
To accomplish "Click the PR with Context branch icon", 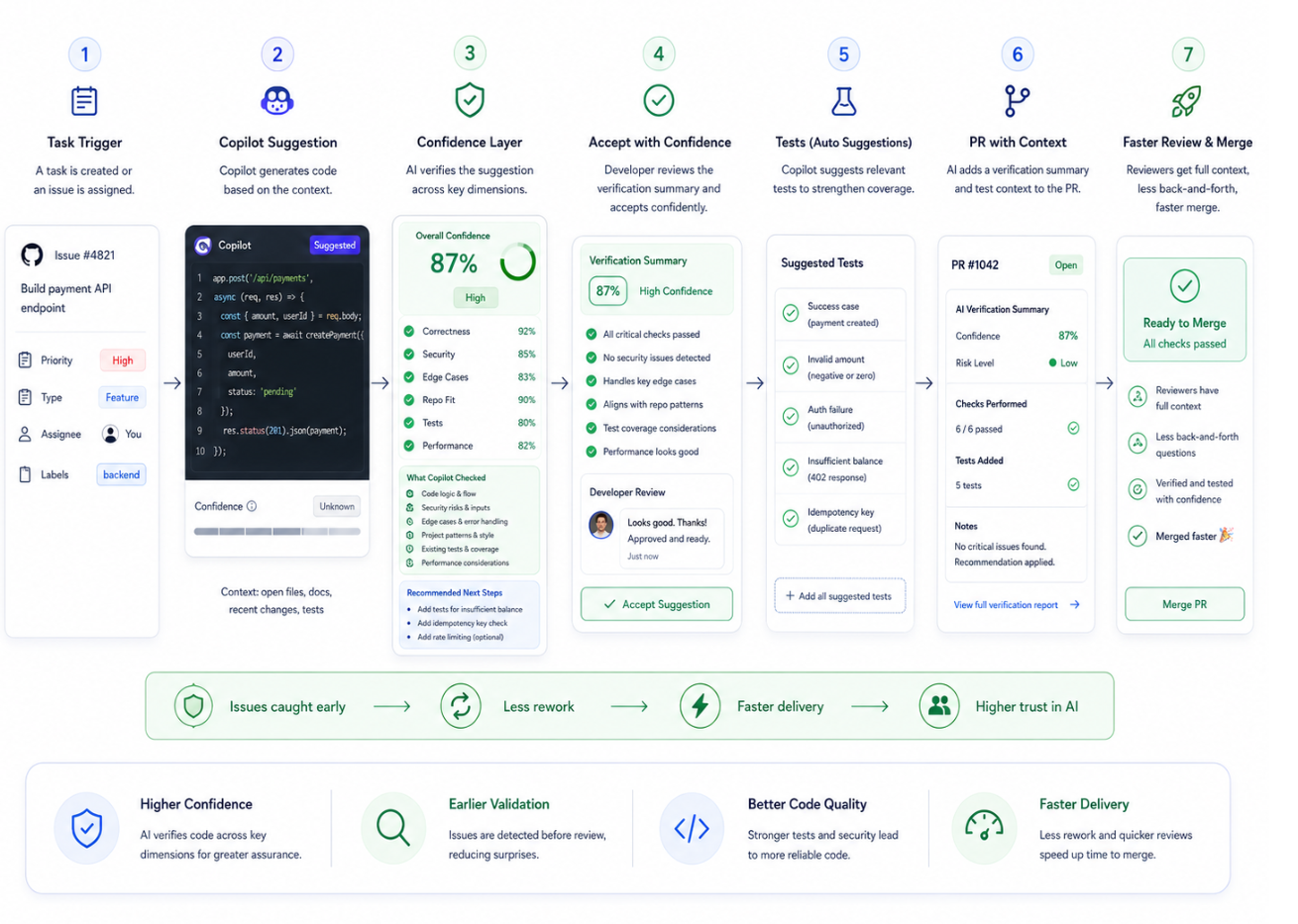I will click(1017, 100).
